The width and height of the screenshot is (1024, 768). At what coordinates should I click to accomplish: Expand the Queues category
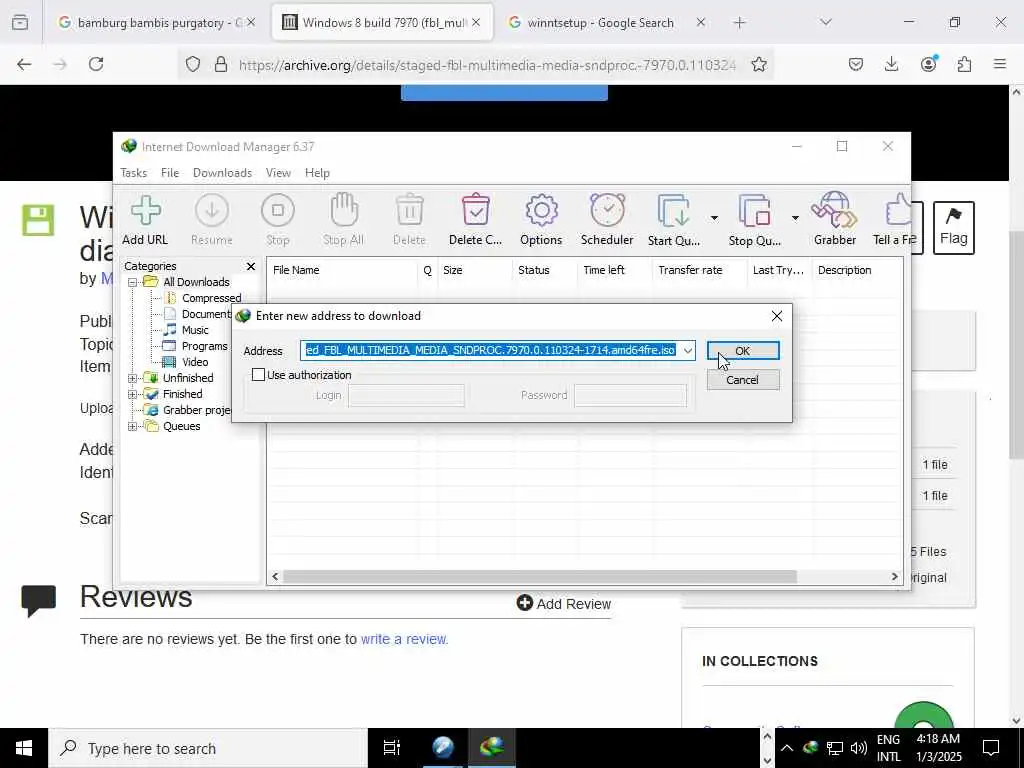coord(133,426)
